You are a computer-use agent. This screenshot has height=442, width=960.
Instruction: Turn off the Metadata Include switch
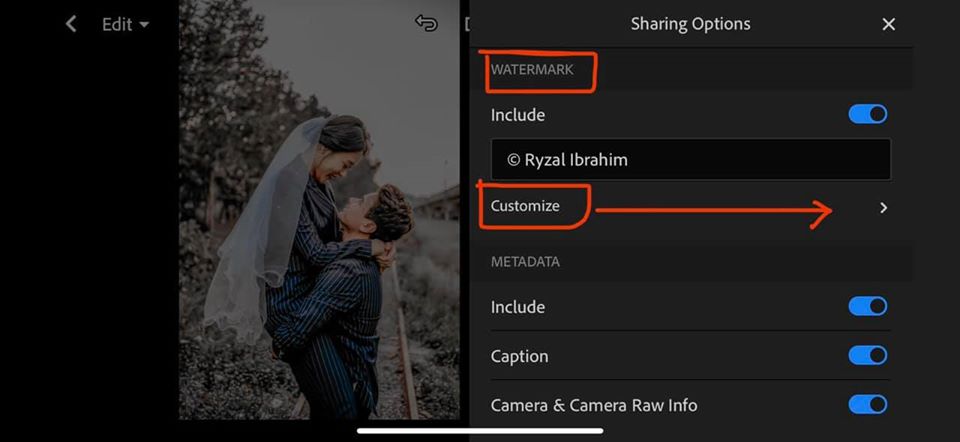tap(867, 306)
